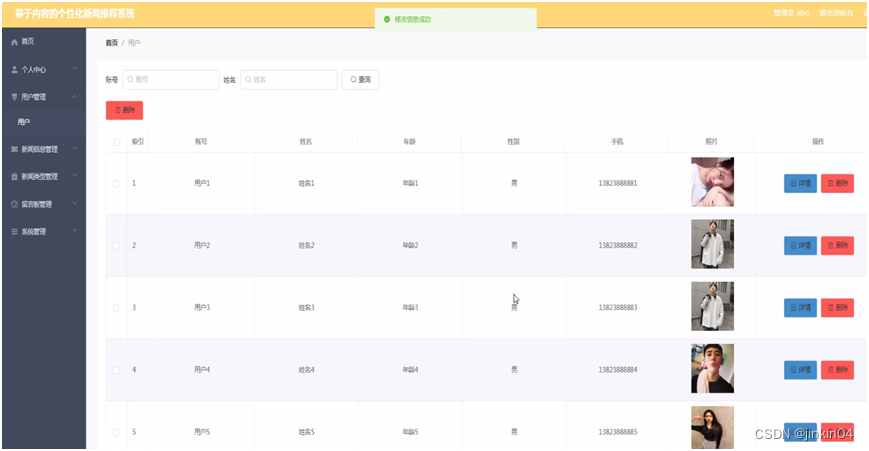Expand the 系统管理 menu arrow

[x=75, y=230]
